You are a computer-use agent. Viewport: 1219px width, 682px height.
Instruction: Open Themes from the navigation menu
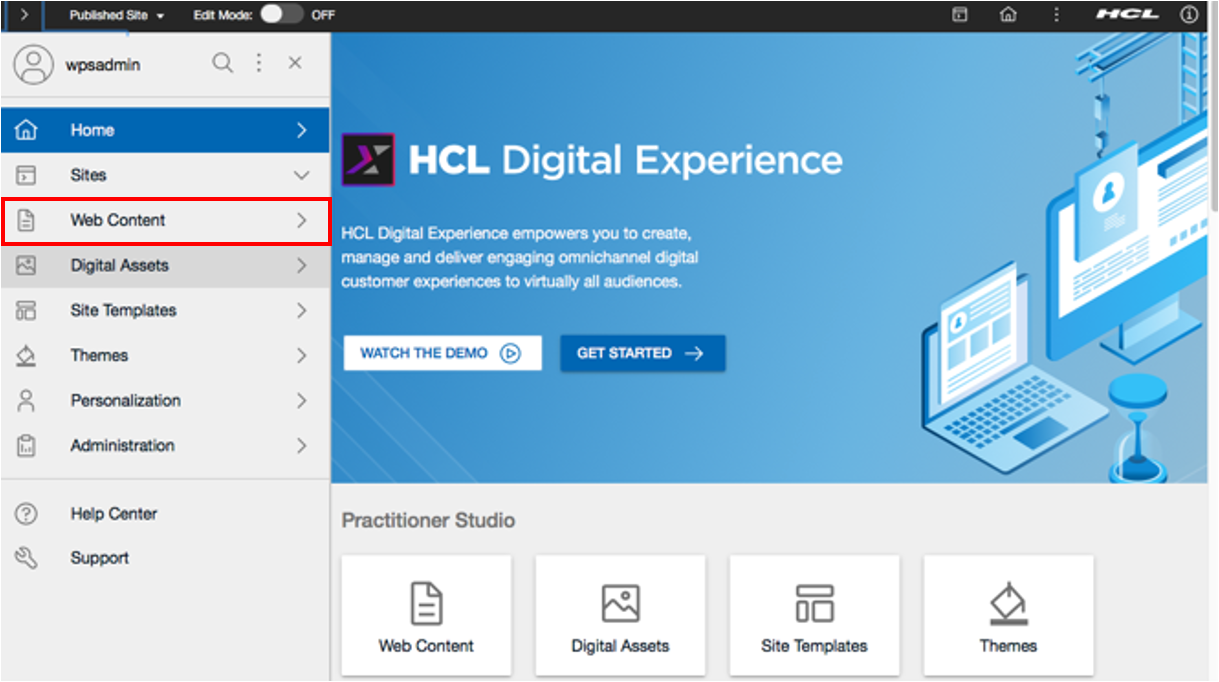click(x=165, y=356)
